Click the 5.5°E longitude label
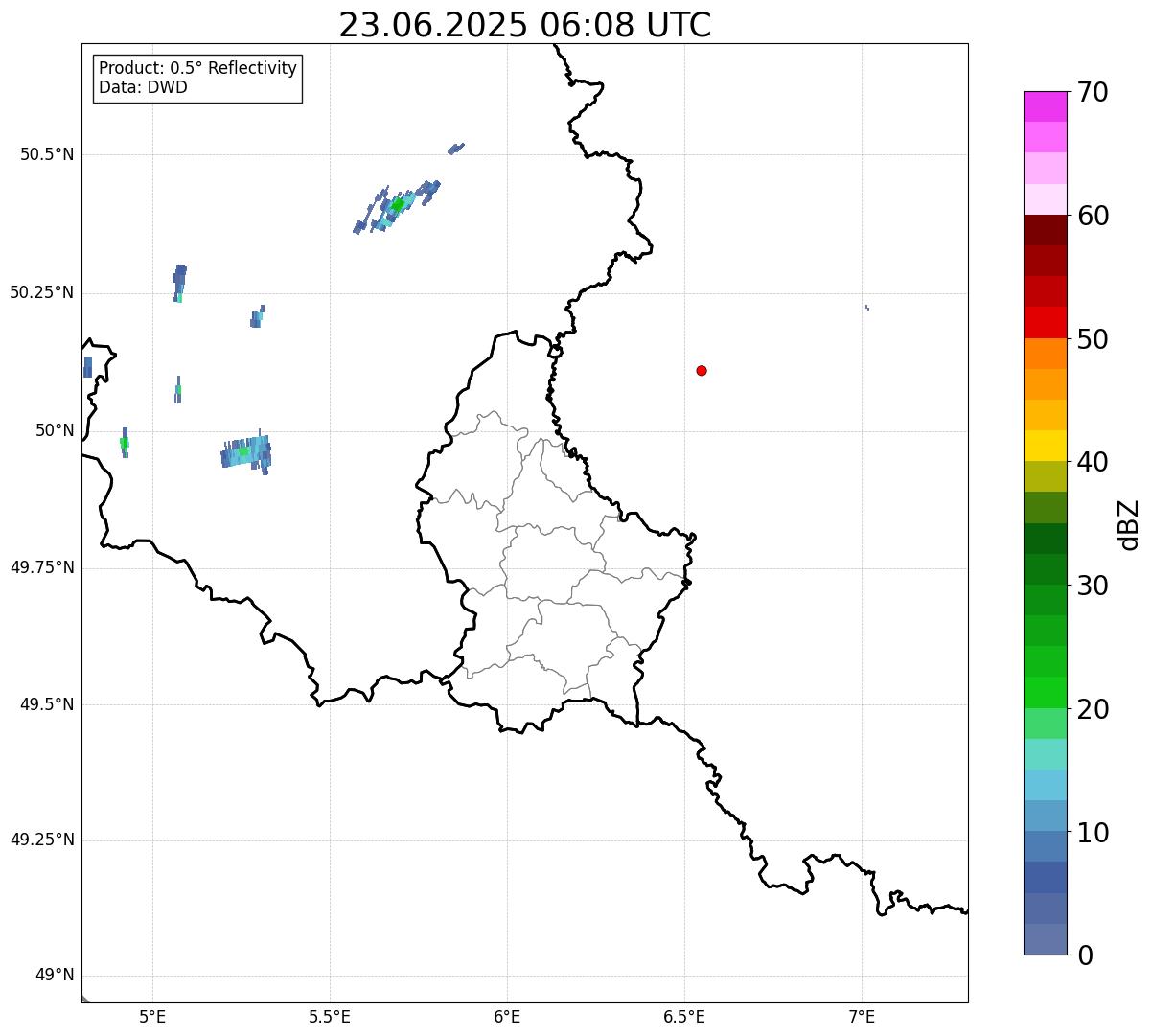The height and width of the screenshot is (1036, 1152). pyautogui.click(x=330, y=1016)
